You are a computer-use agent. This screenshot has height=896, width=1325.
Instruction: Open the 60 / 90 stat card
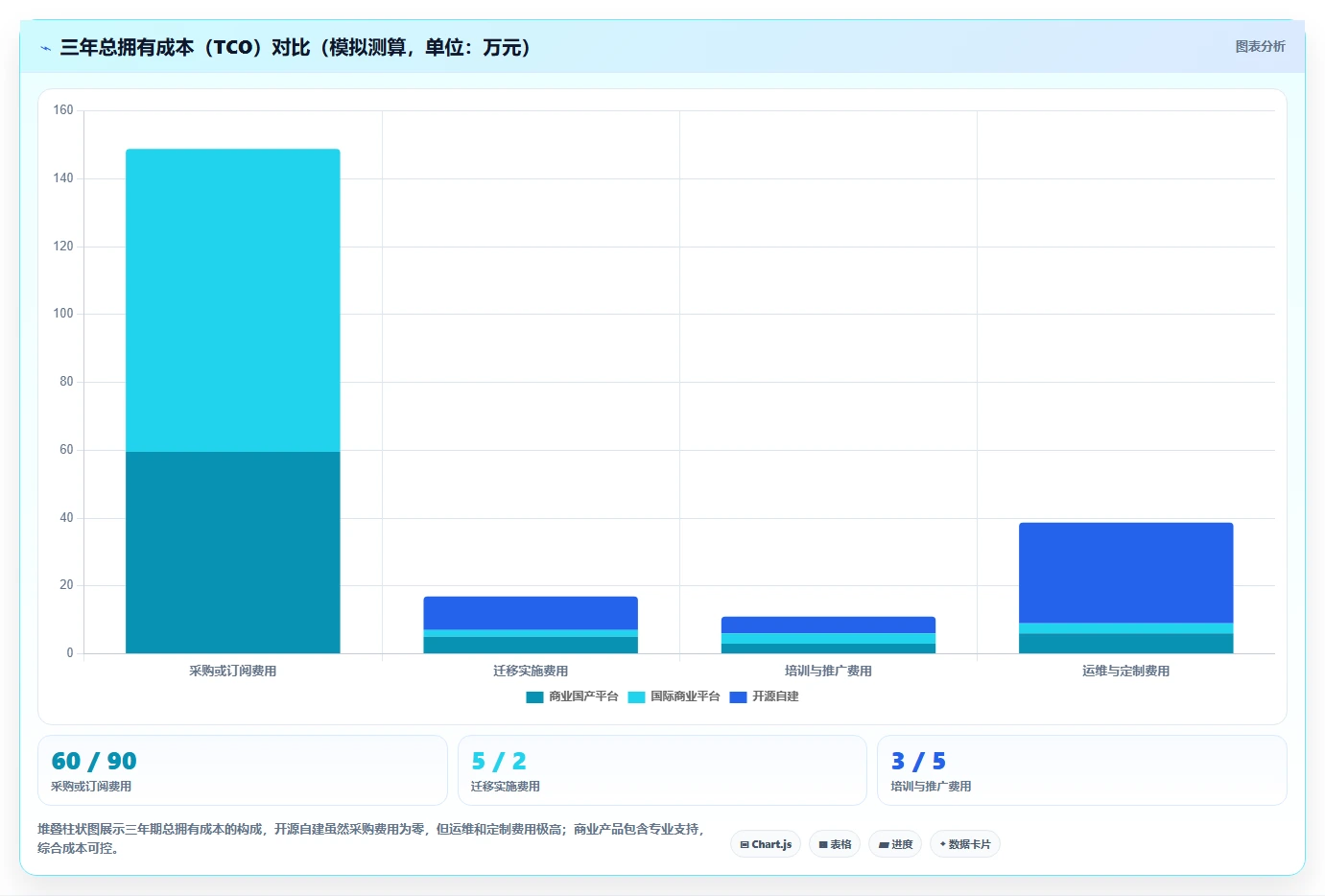coord(243,770)
